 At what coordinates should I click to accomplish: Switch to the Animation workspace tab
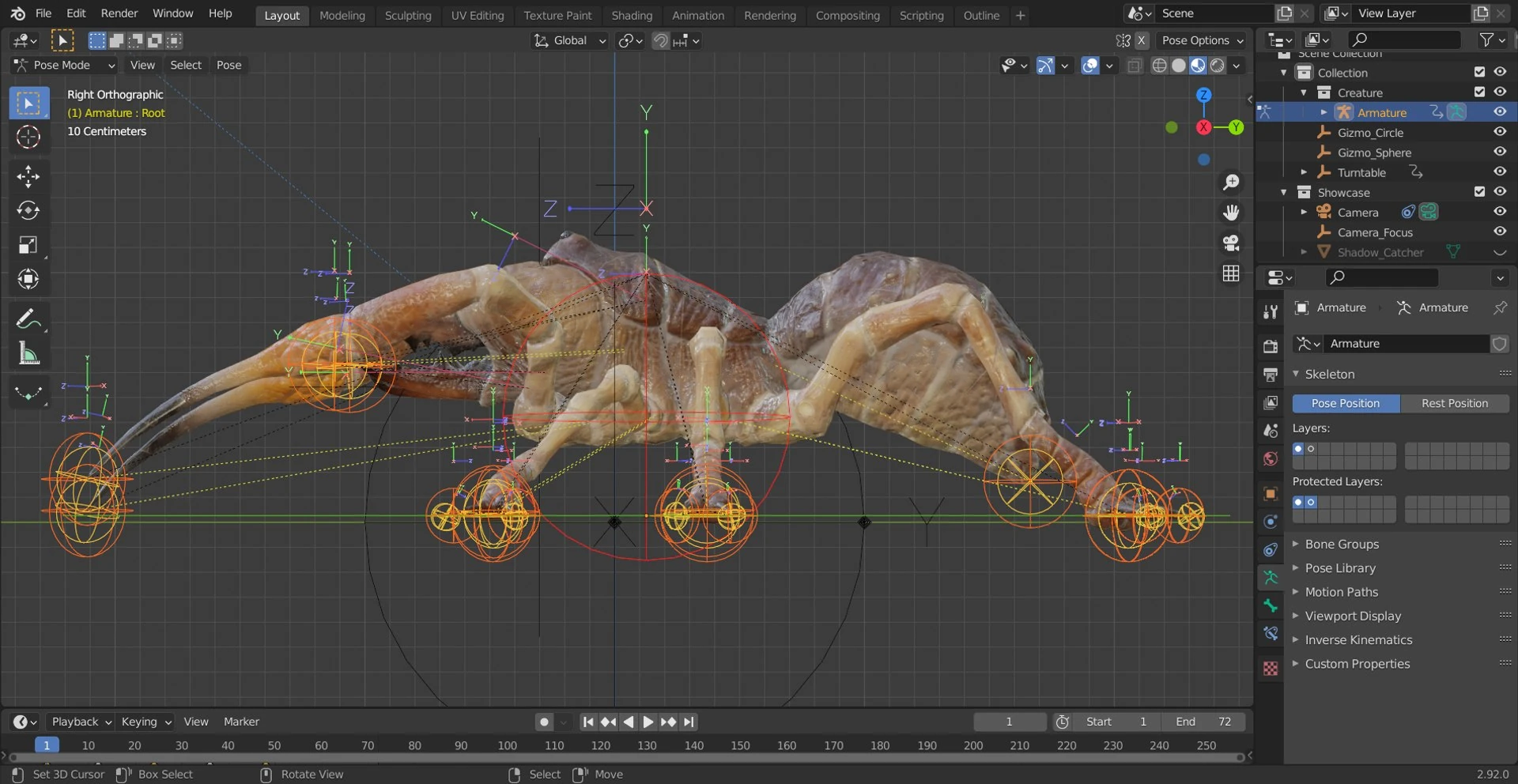pos(697,15)
